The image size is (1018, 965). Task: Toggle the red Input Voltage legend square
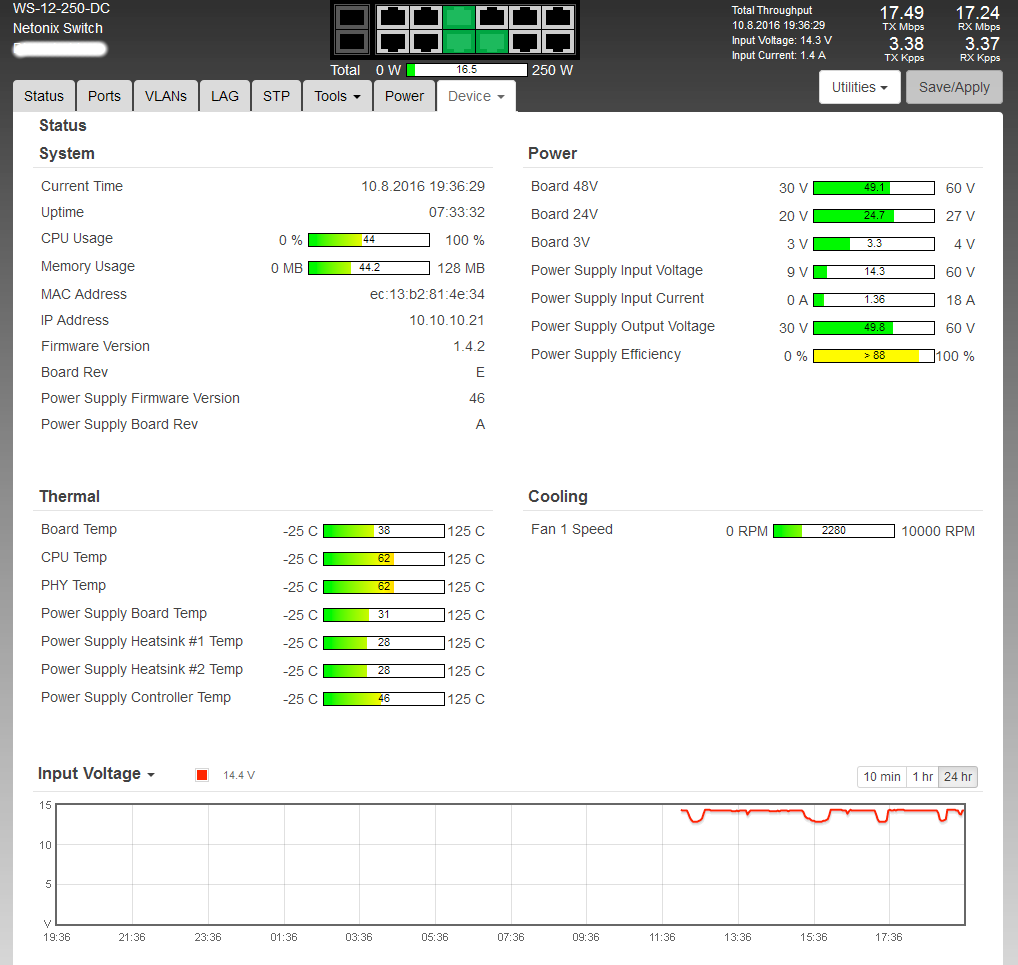202,775
